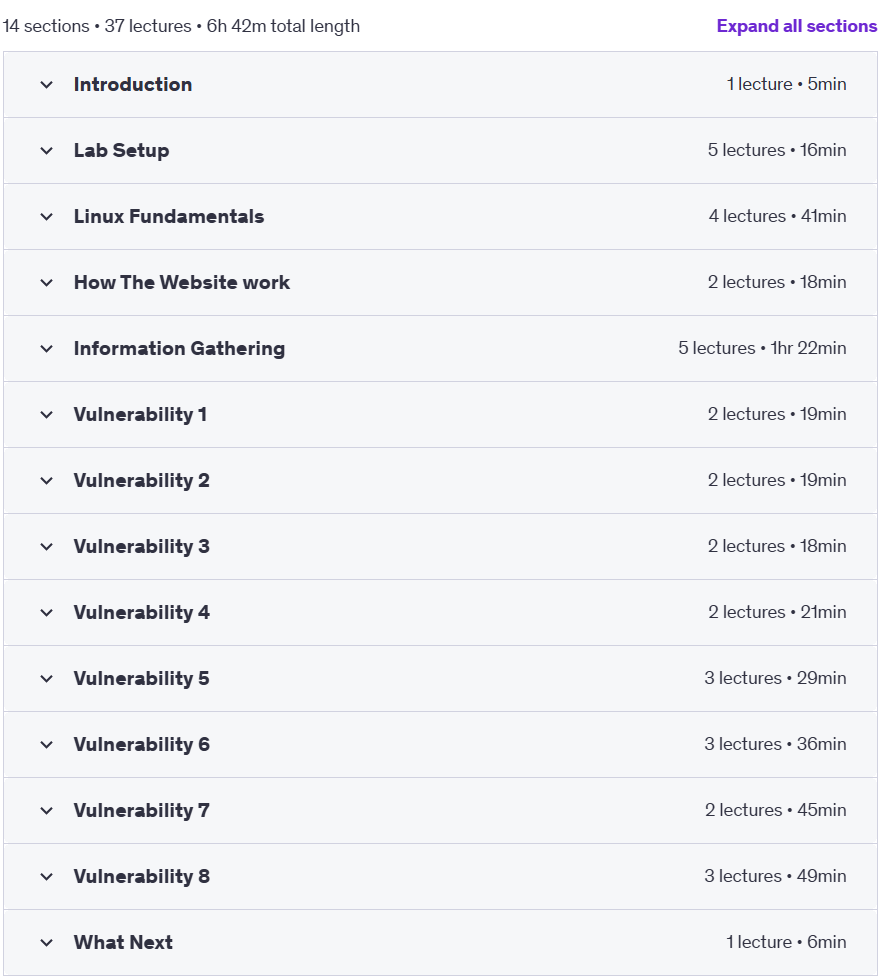Viewport: 881px width, 979px height.
Task: Open the Vulnerability 7 section title
Action: click(x=142, y=810)
